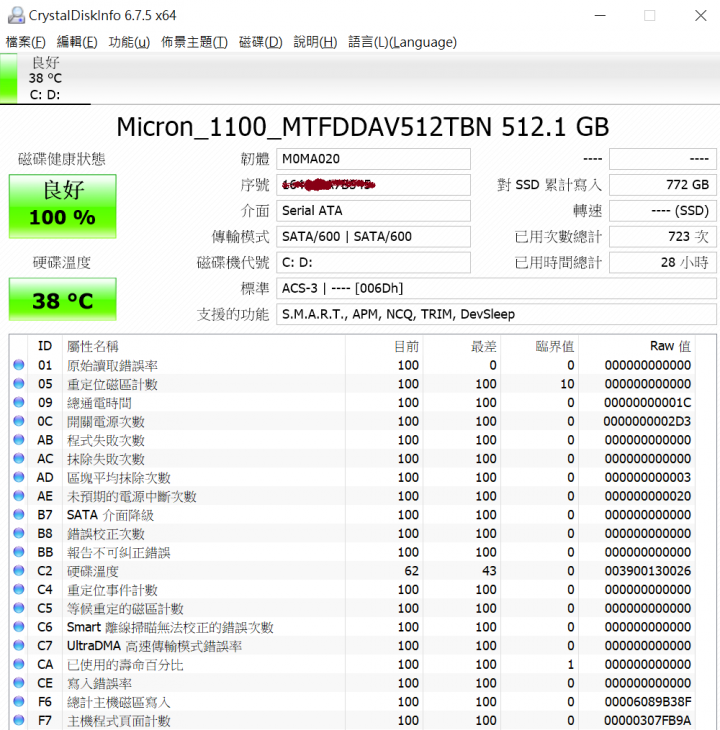Select the C: D: disk tab showing 良好 38 °C
The width and height of the screenshot is (720, 730).
(45, 78)
